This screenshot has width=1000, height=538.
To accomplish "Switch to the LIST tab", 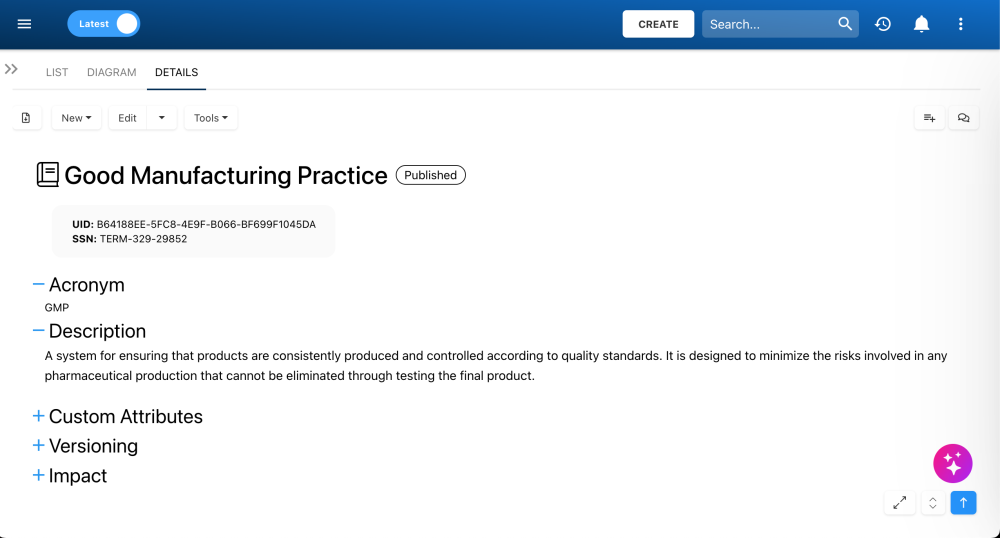I will pos(57,72).
